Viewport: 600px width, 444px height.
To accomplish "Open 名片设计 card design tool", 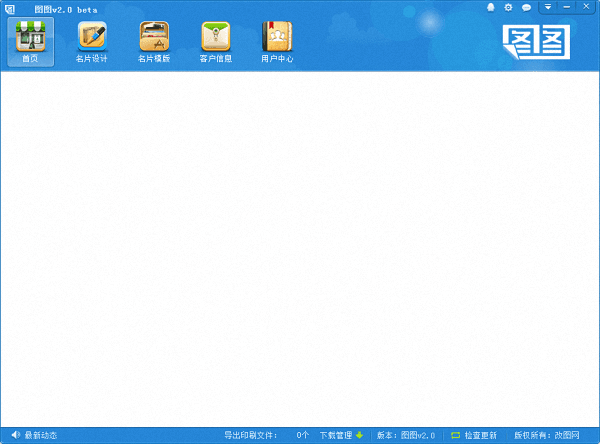I will point(92,41).
